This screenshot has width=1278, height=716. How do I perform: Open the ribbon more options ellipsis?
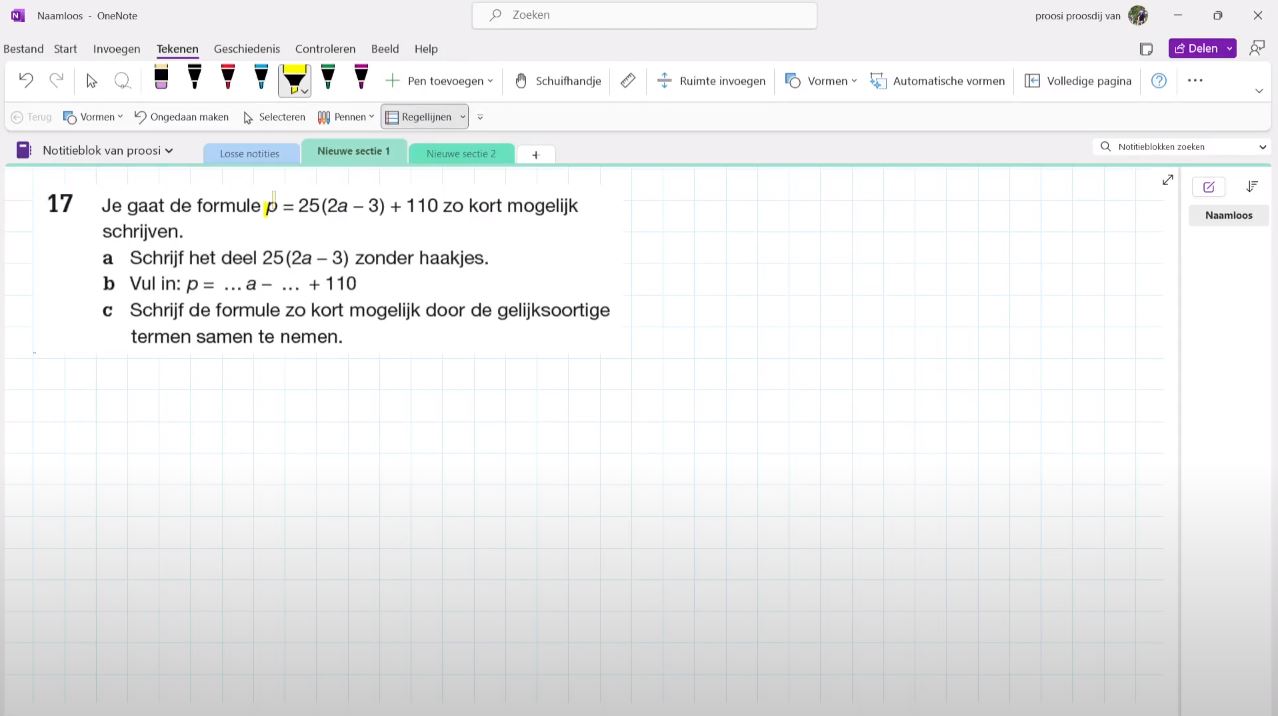tap(1195, 81)
